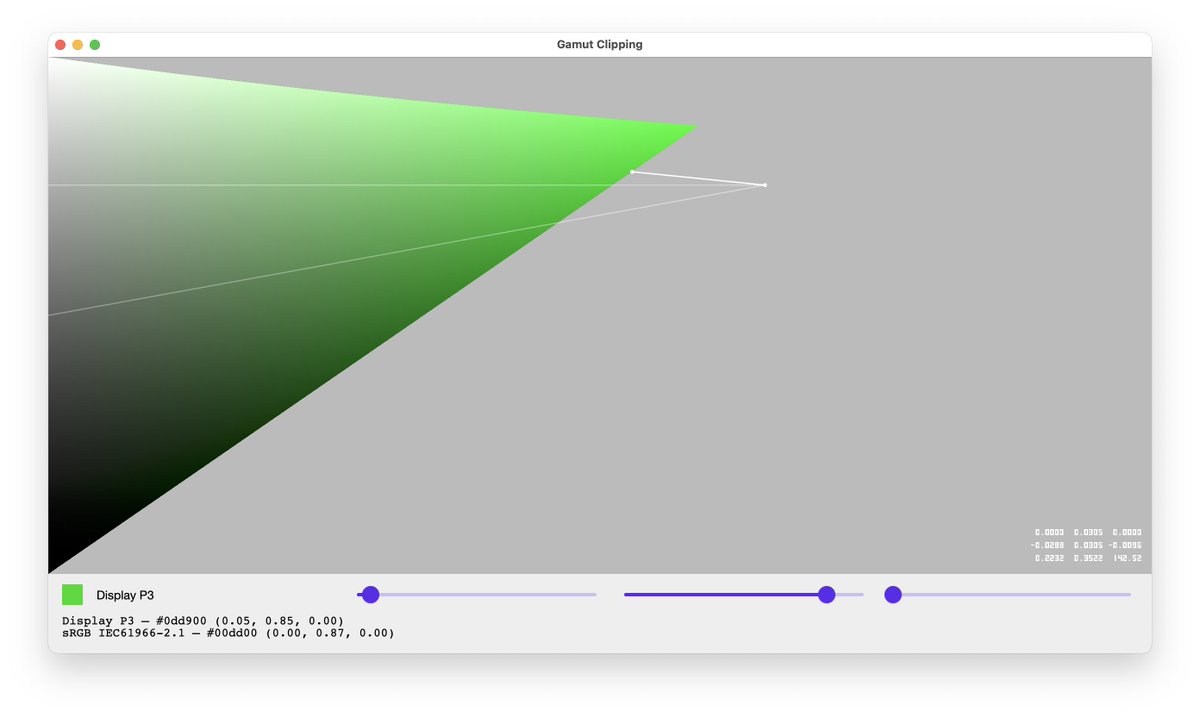This screenshot has width=1200, height=717.
Task: Click the Gamut Clipping window title
Action: (600, 44)
